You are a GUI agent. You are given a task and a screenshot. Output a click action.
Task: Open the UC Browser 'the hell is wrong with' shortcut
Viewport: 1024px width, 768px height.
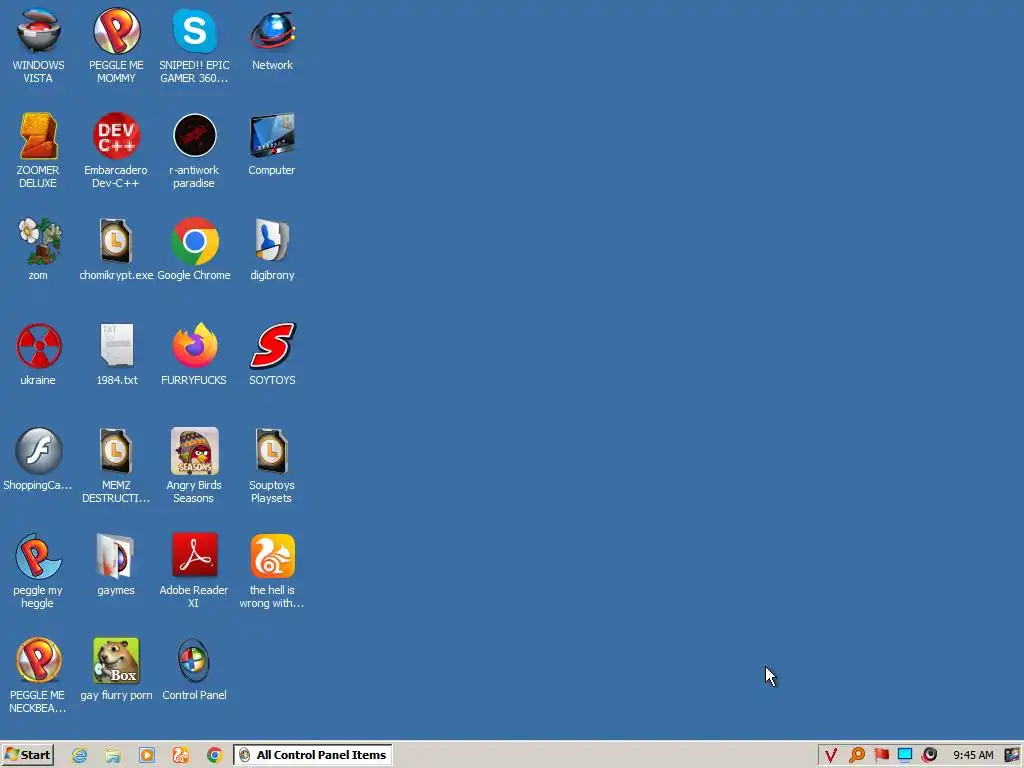[272, 571]
